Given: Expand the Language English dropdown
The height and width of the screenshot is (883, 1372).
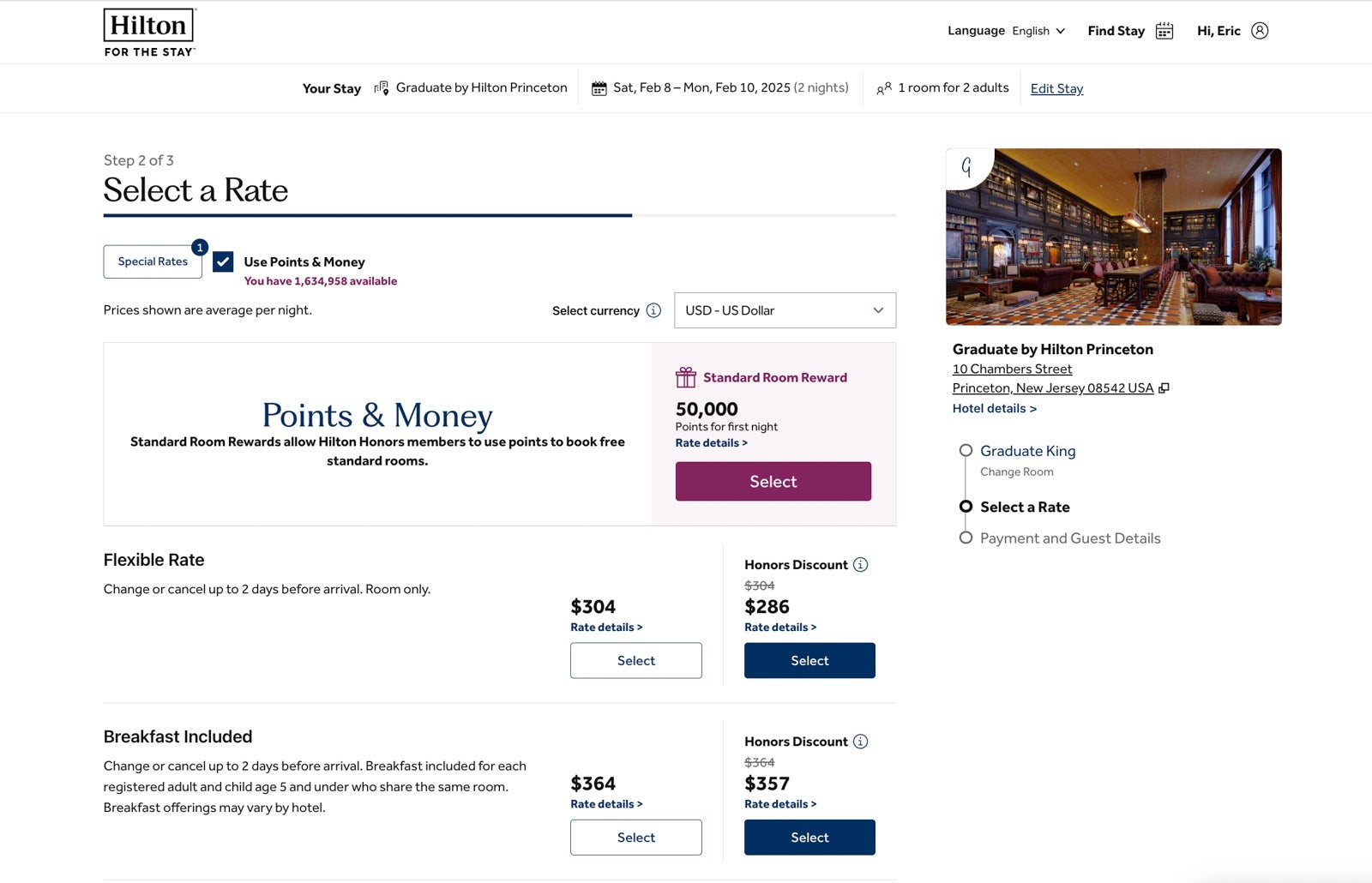Looking at the screenshot, I should click(x=1038, y=31).
